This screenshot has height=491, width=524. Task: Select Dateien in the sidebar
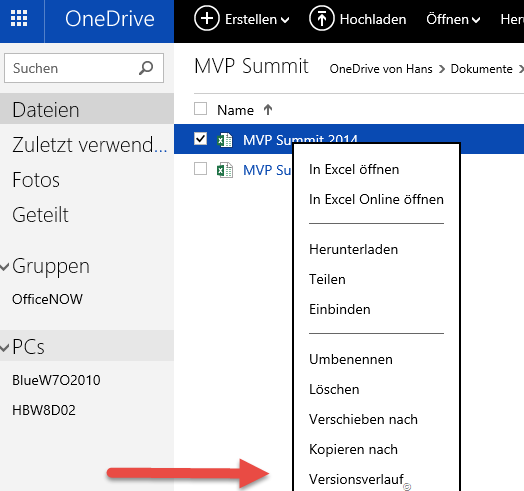(x=87, y=110)
